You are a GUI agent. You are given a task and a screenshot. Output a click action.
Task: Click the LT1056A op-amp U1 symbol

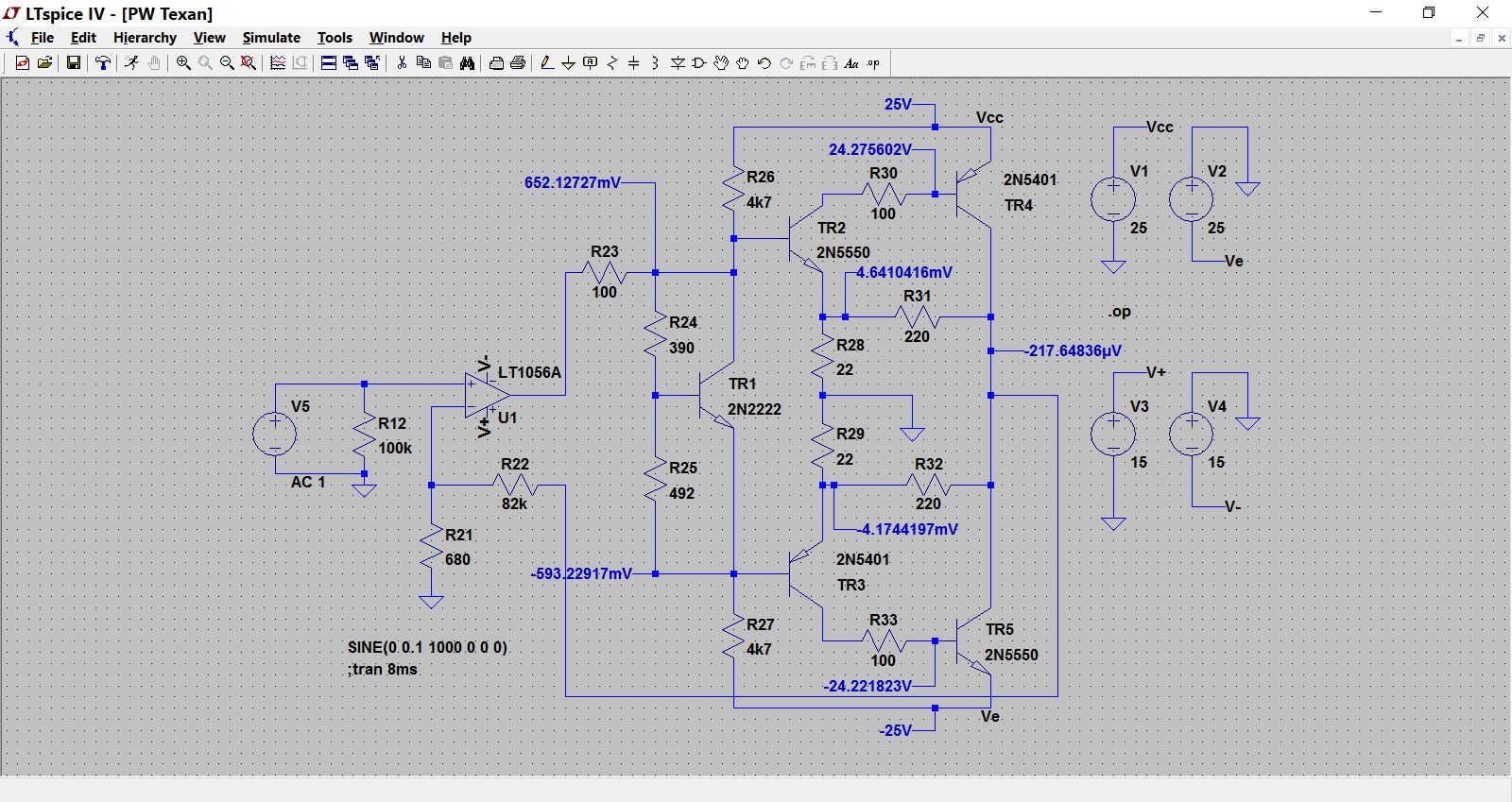tap(486, 396)
